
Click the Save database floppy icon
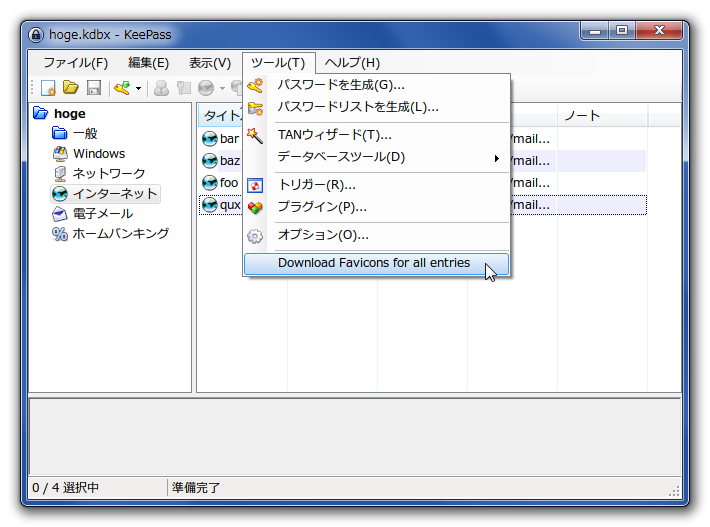(x=94, y=87)
